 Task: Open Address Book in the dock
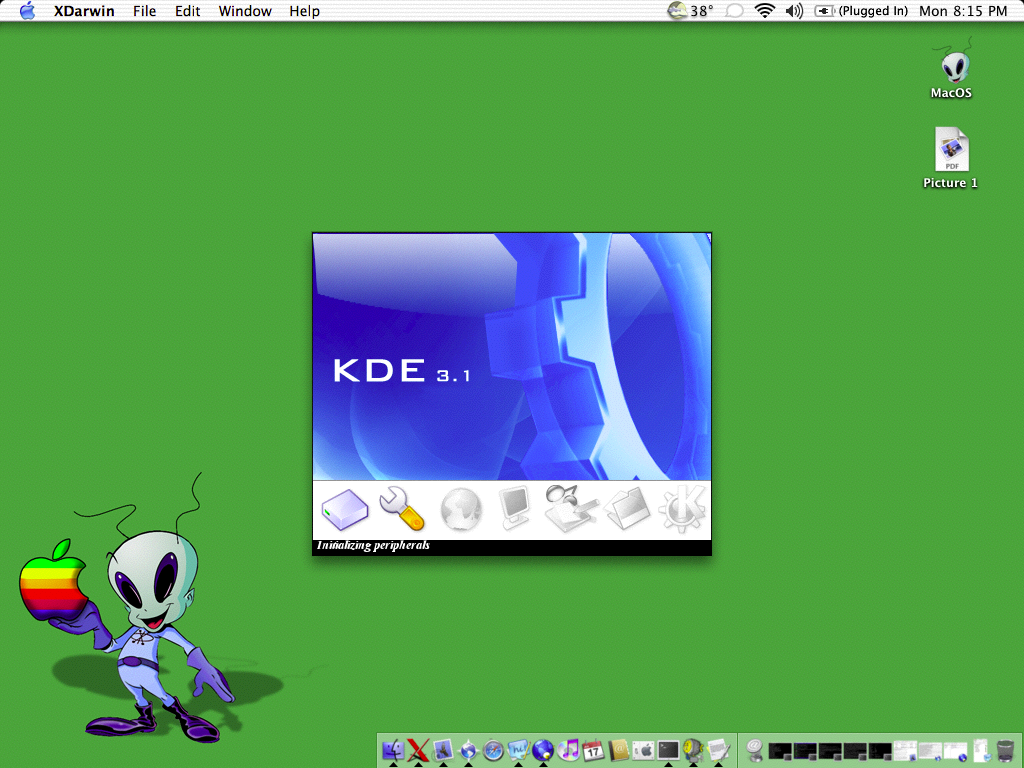pos(618,750)
